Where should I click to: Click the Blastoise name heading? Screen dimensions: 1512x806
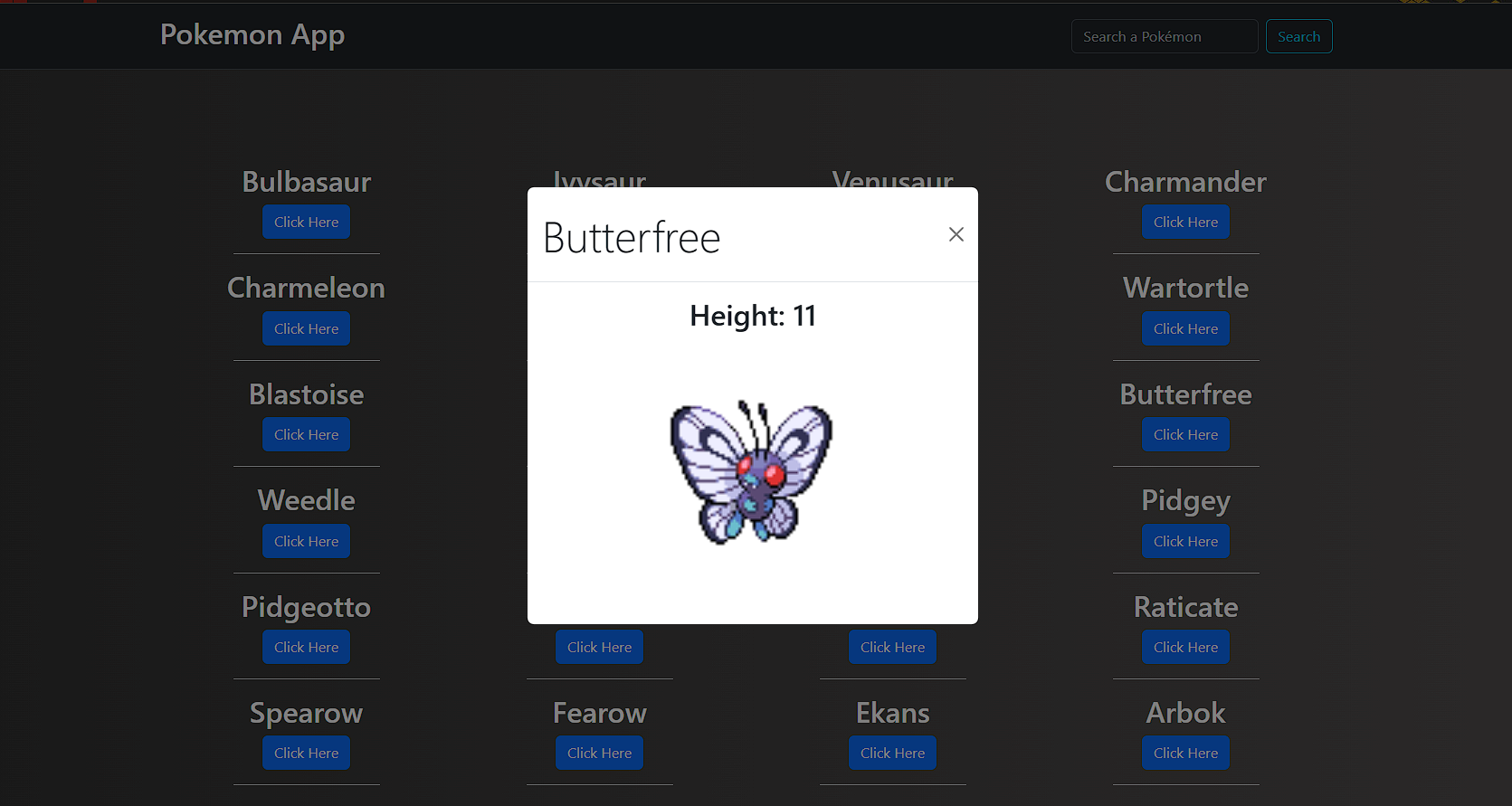pyautogui.click(x=306, y=394)
